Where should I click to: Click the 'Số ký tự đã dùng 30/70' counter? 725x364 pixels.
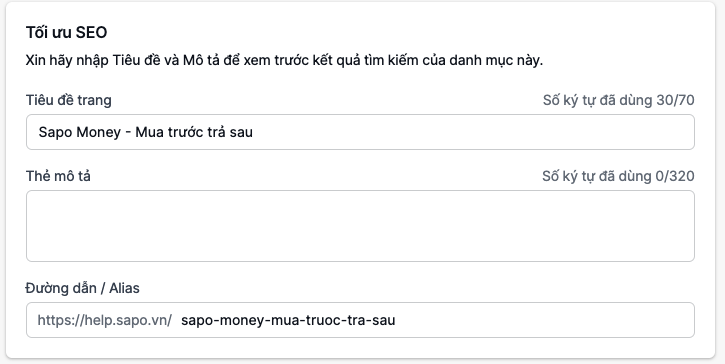[619, 100]
